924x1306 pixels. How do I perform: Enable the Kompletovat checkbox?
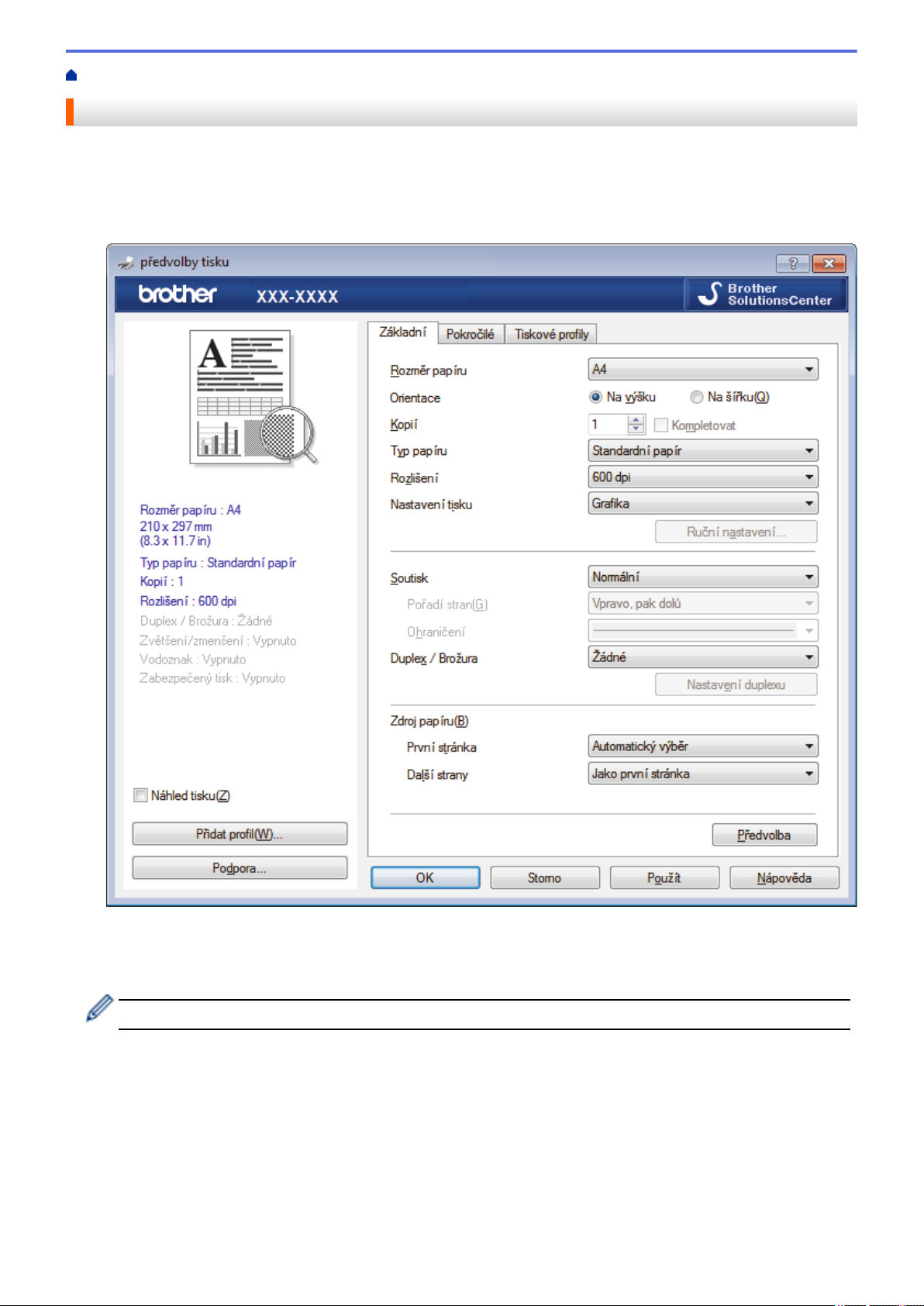[661, 425]
